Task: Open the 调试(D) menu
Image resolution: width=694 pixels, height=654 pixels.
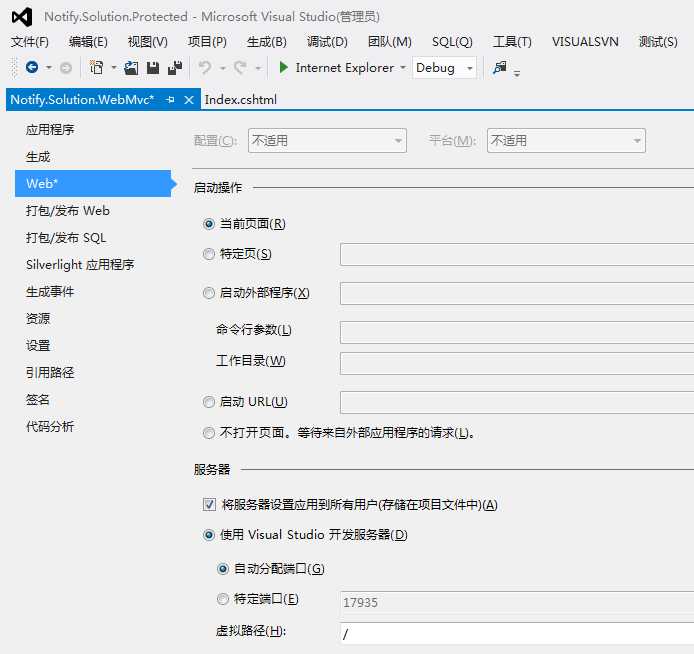Action: (x=327, y=42)
